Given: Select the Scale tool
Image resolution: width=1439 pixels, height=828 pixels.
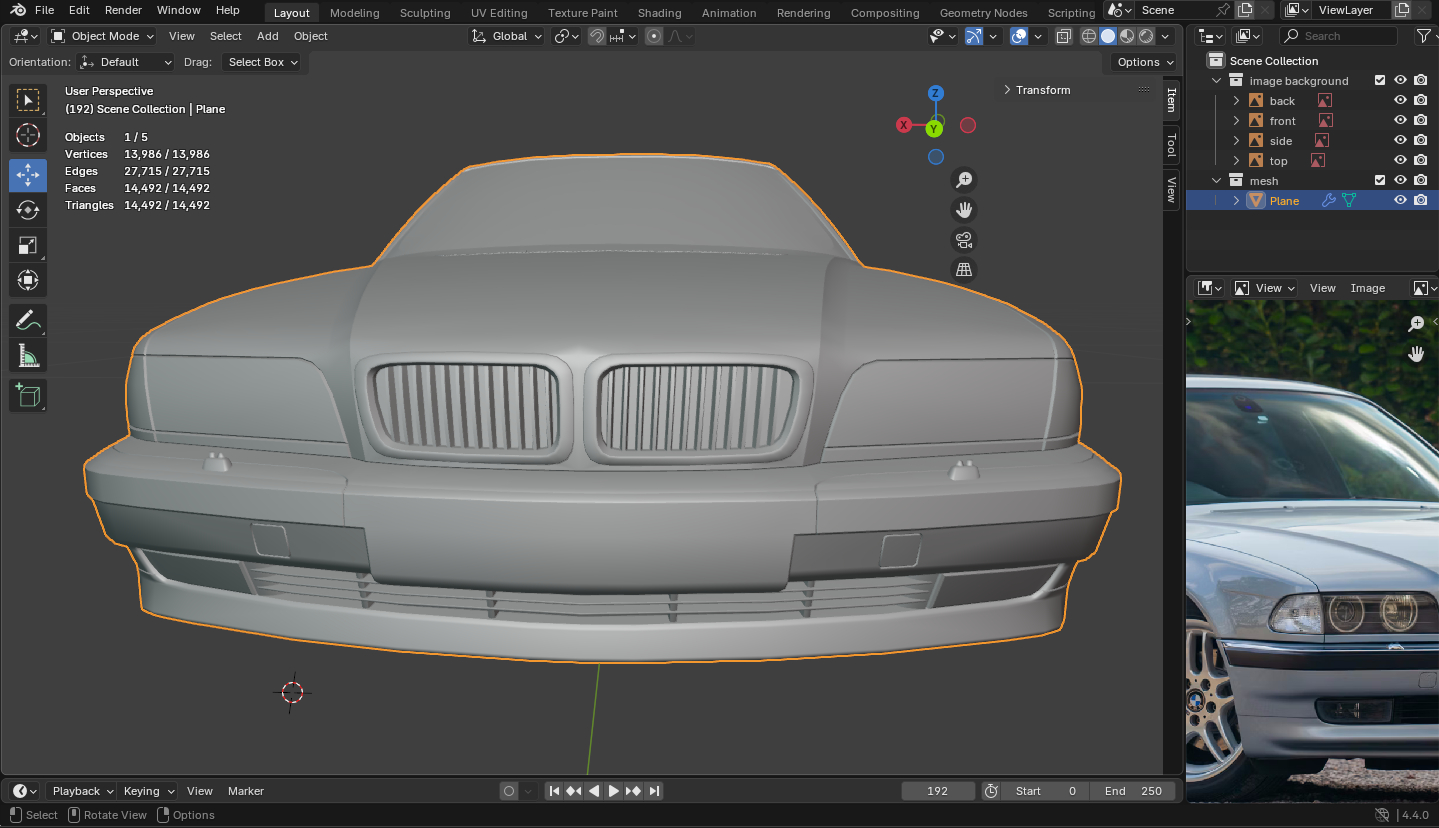Looking at the screenshot, I should click(x=28, y=245).
